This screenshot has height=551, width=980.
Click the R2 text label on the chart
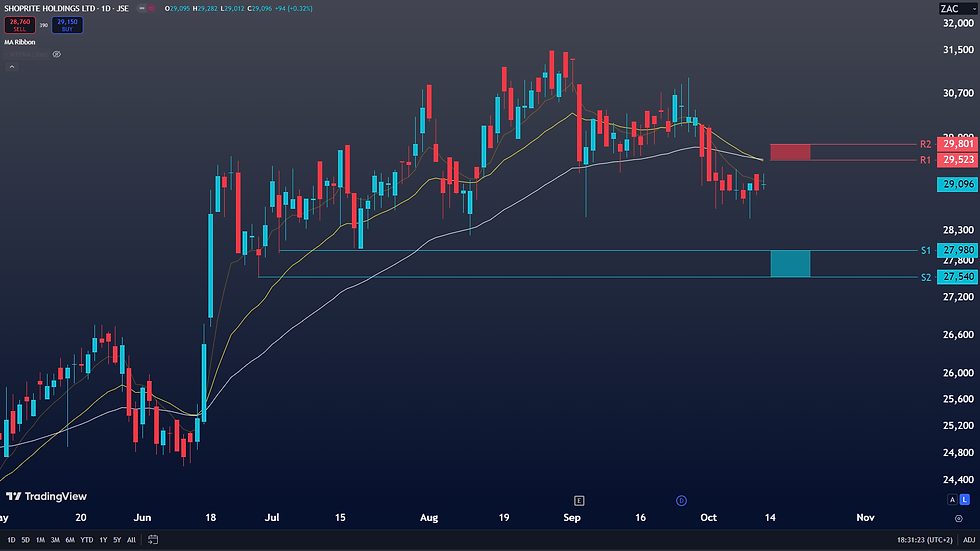coord(926,144)
